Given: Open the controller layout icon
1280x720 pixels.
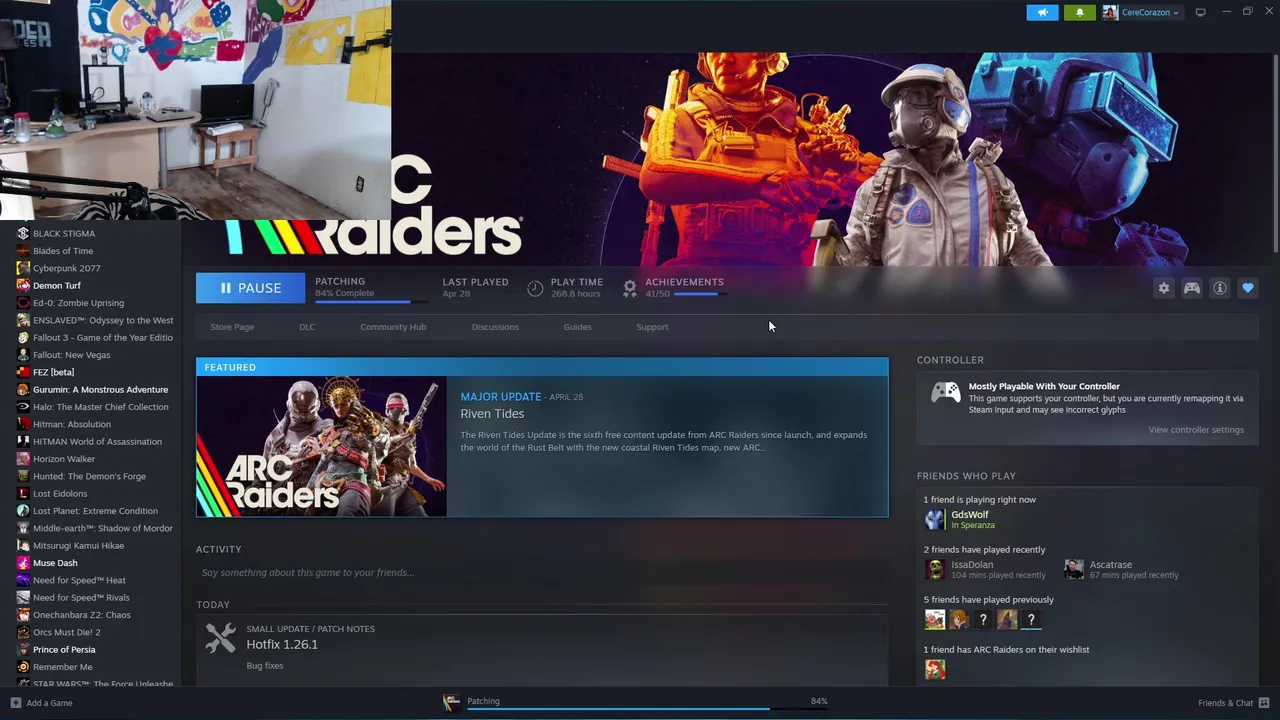Looking at the screenshot, I should (x=1191, y=288).
